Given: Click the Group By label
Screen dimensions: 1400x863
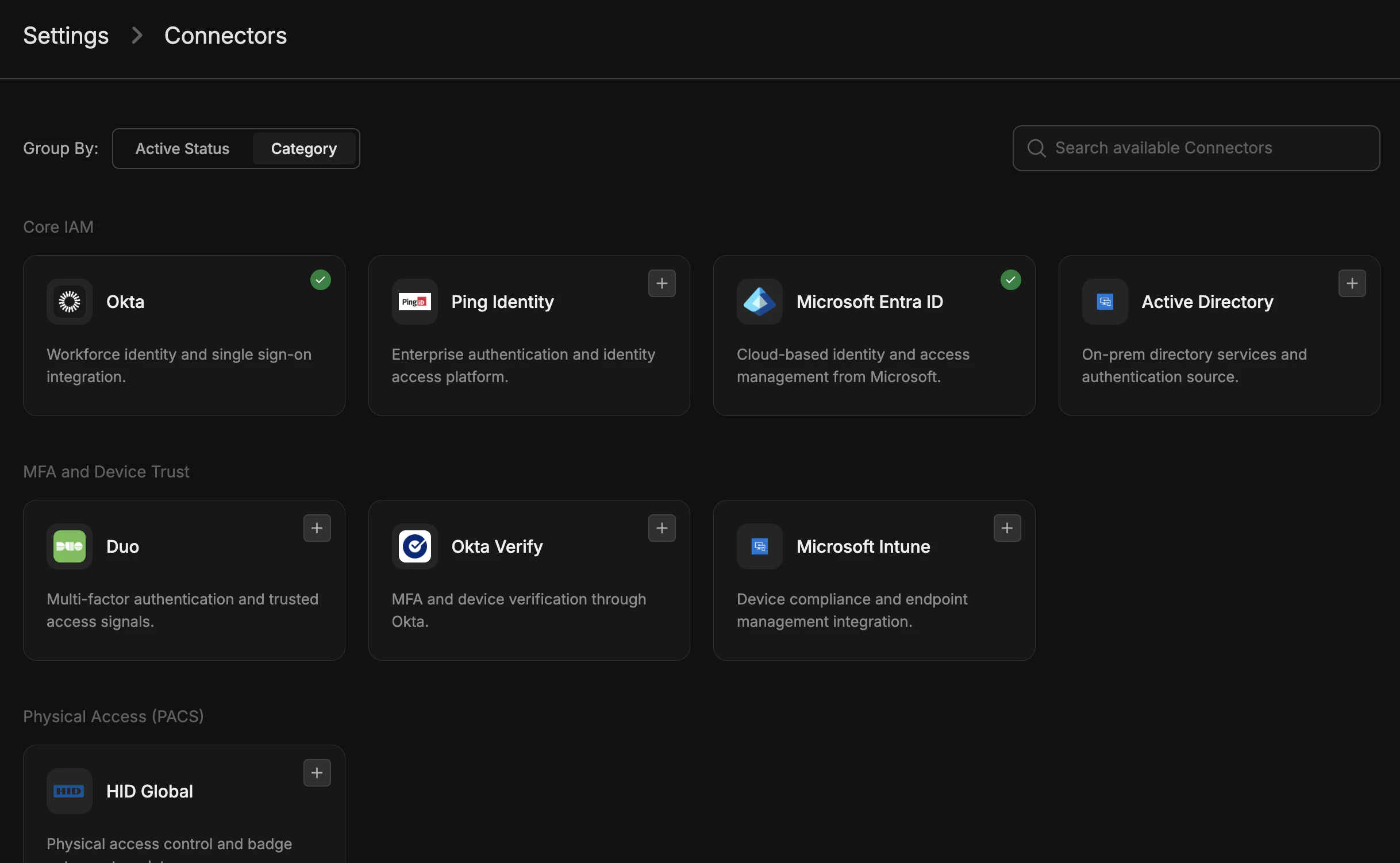Looking at the screenshot, I should tap(61, 148).
